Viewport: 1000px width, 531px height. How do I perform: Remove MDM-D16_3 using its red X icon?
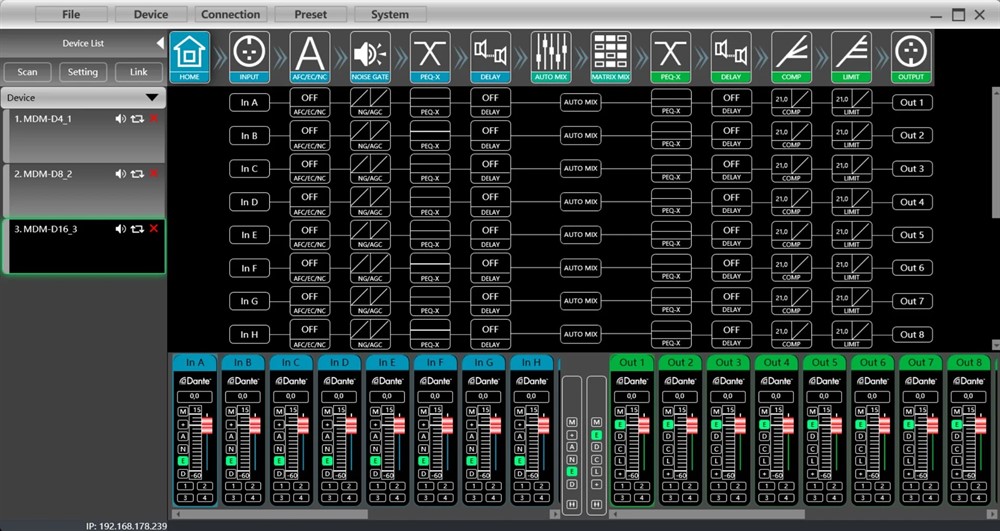(x=154, y=229)
